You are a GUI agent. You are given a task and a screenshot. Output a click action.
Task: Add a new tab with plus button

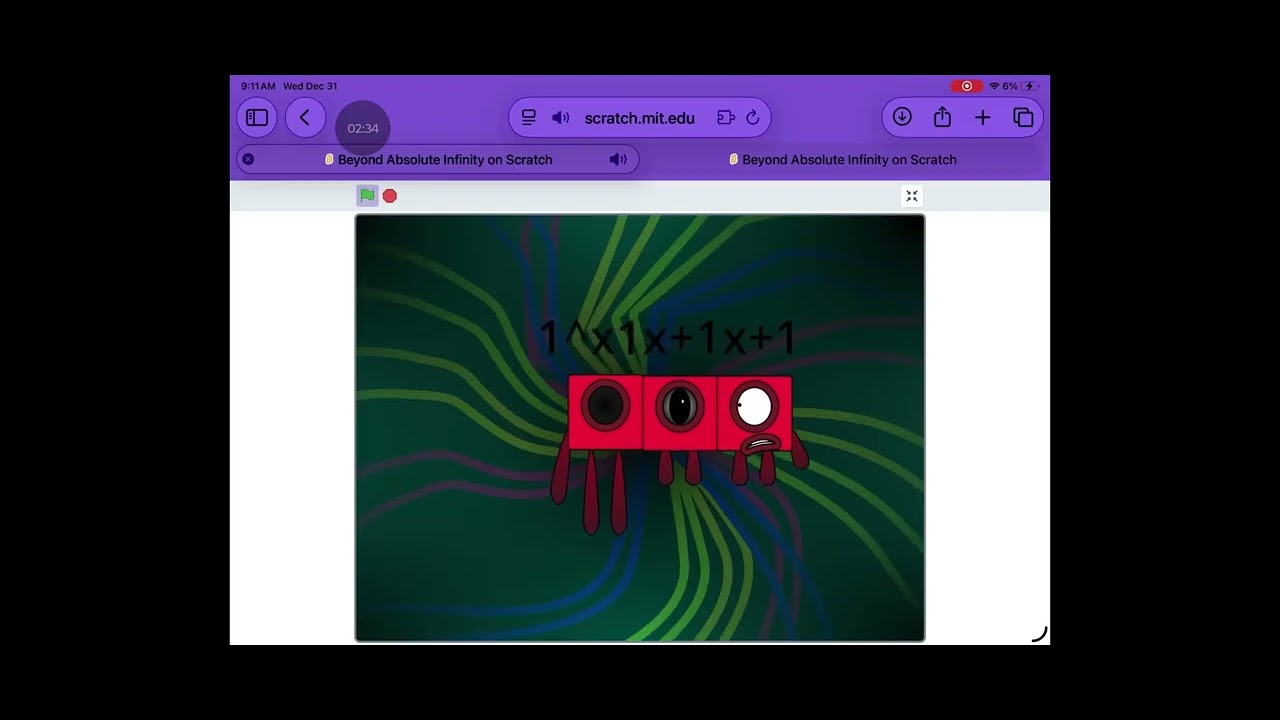coord(983,118)
